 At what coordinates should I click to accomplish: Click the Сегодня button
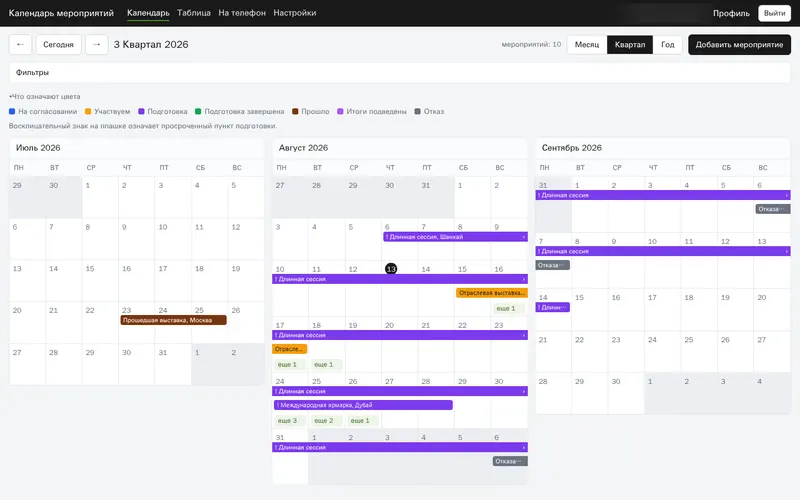point(58,44)
